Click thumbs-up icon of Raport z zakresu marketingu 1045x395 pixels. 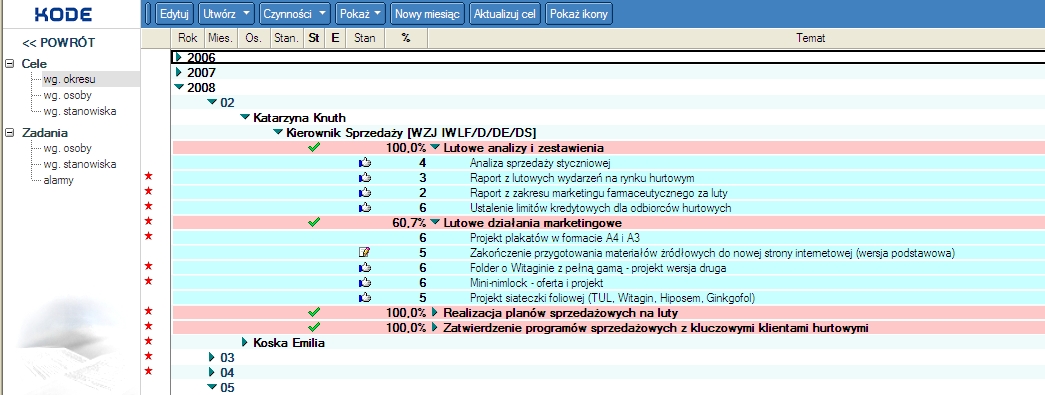(x=365, y=193)
